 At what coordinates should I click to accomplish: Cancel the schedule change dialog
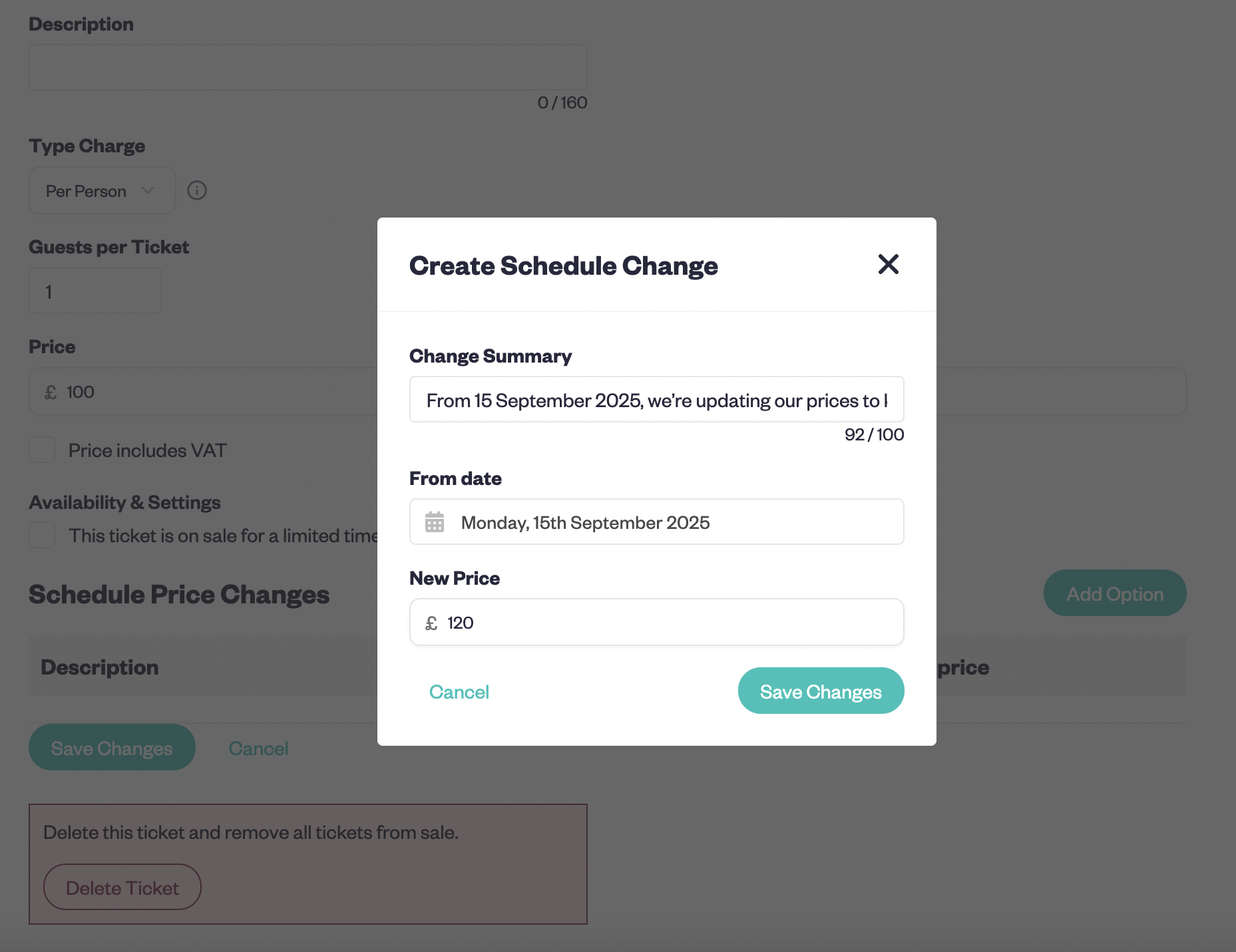click(x=459, y=692)
